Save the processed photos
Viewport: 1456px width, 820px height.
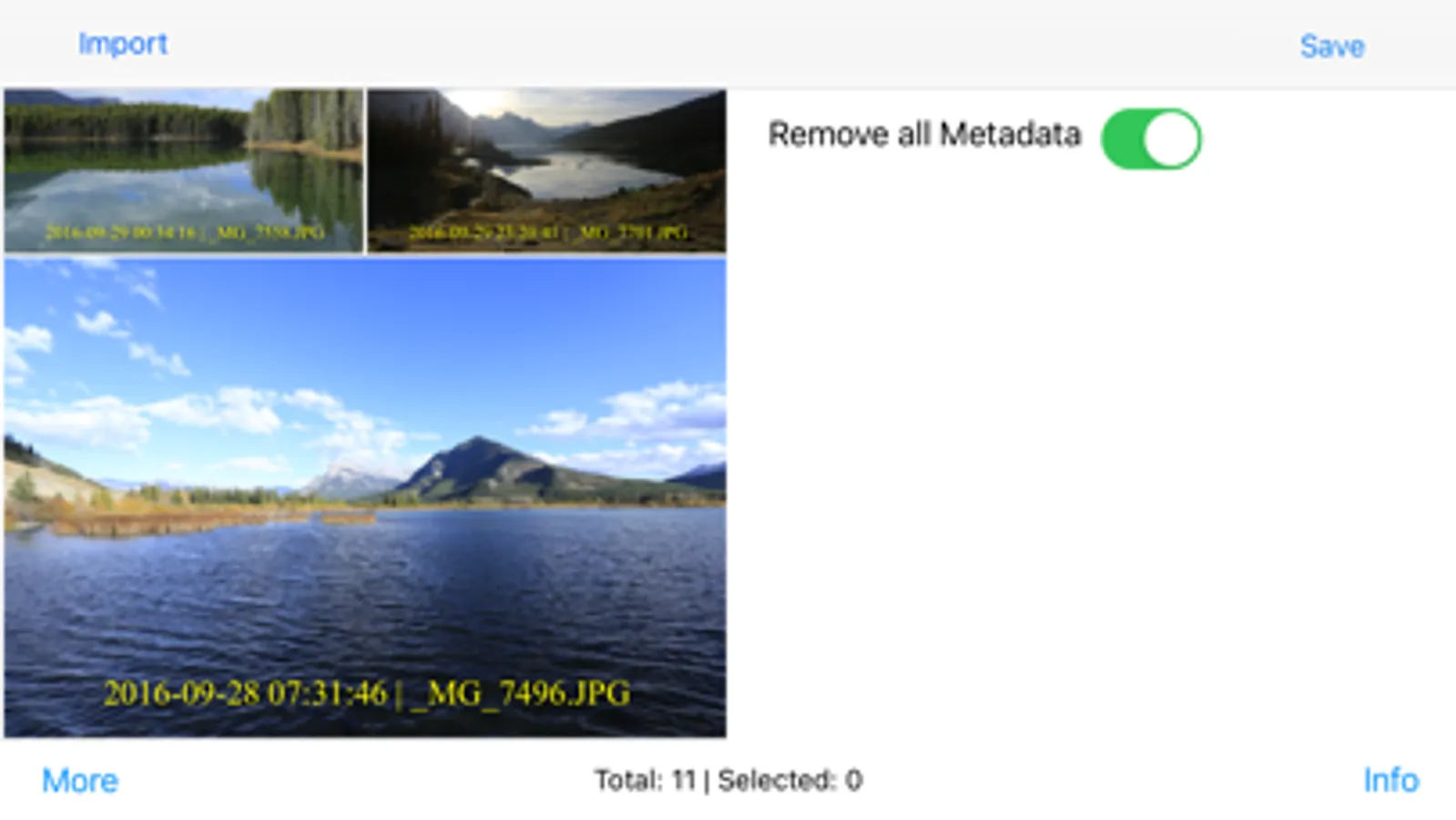pos(1331,46)
